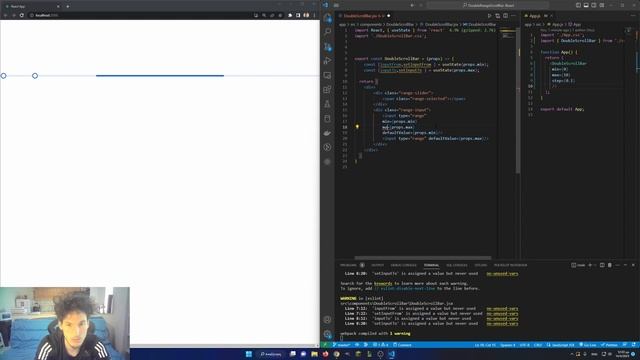Image resolution: width=640 pixels, height=360 pixels.
Task: Change UTF-8 encoding in status bar
Action: [524, 345]
